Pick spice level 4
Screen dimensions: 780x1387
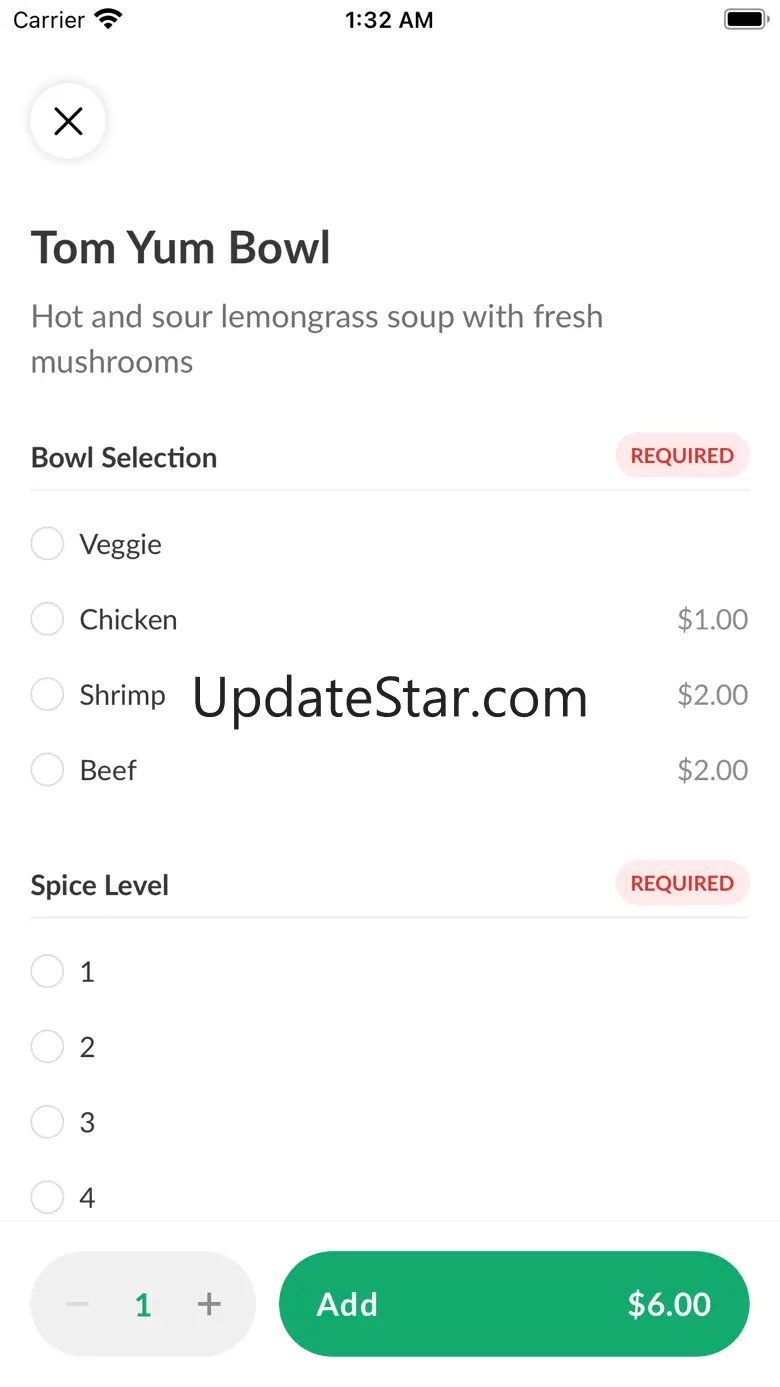(x=47, y=1197)
